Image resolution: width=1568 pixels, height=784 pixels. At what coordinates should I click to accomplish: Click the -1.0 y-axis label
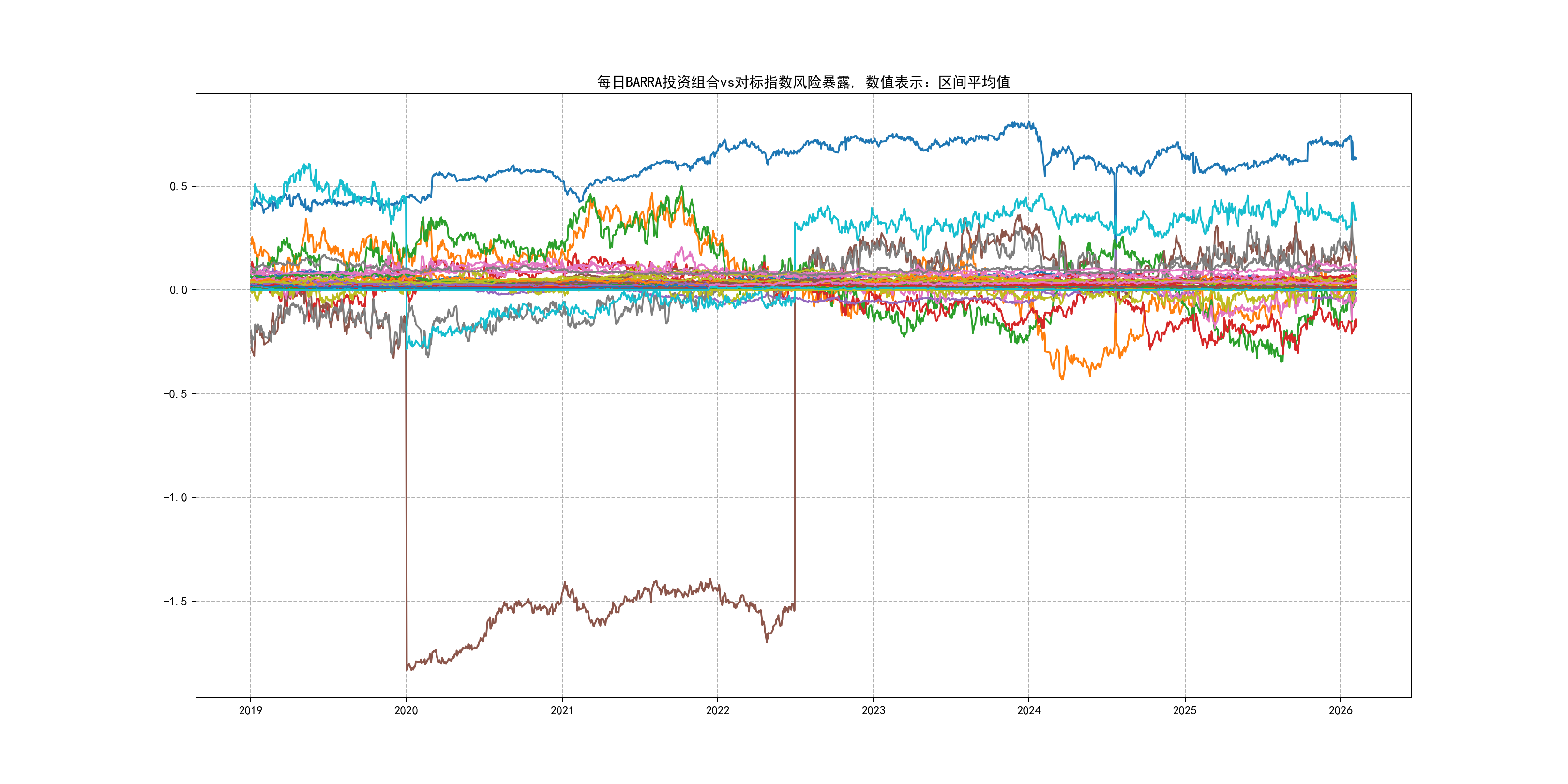(175, 498)
